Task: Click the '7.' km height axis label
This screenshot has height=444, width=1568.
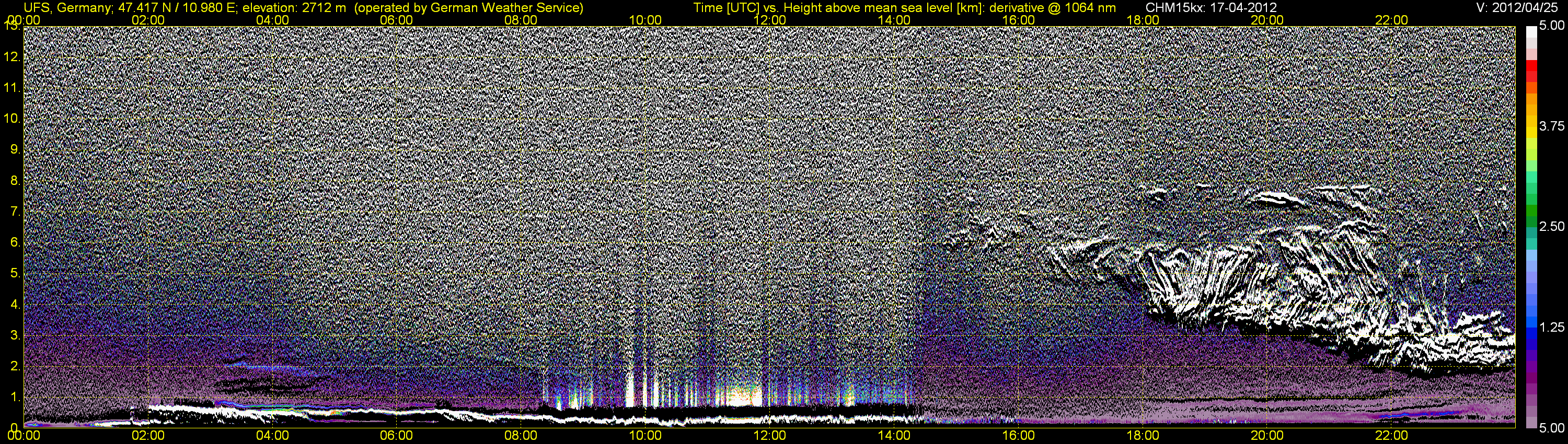Action: (x=15, y=212)
